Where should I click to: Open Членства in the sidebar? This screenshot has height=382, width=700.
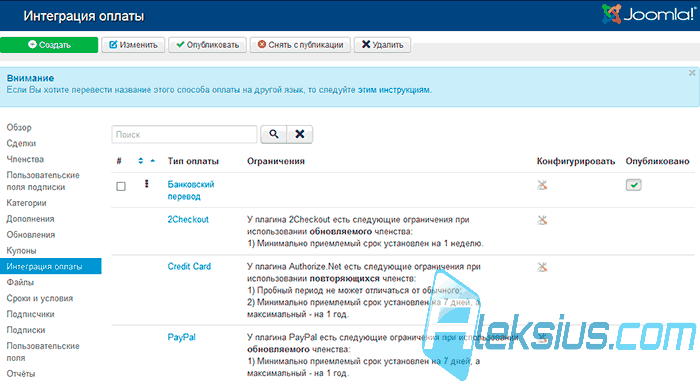tap(25, 159)
